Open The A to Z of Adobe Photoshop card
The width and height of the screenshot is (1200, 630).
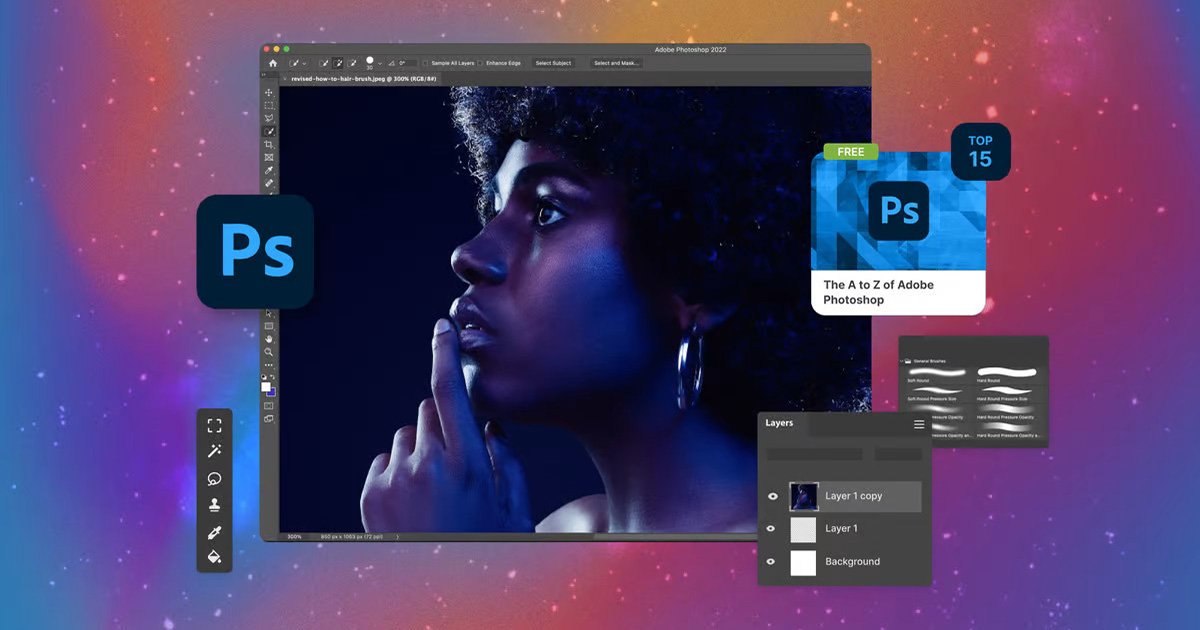[x=898, y=232]
